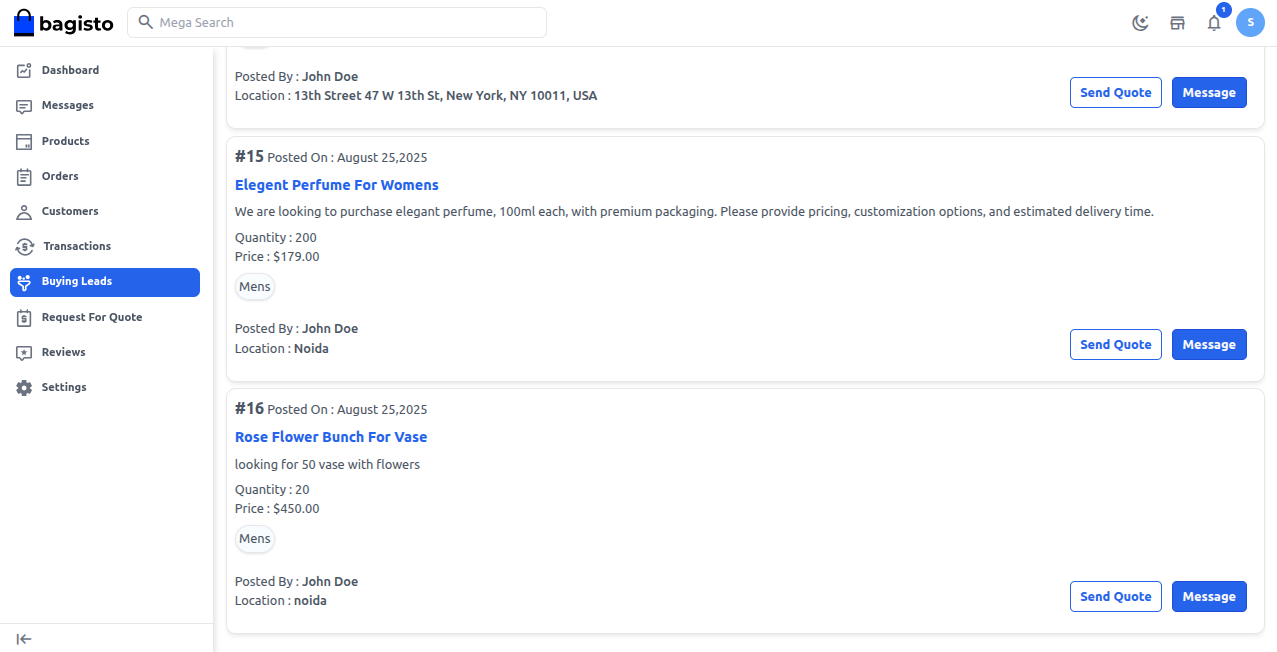Image resolution: width=1277 pixels, height=652 pixels.
Task: Select the Customers icon in sidebar
Action: click(24, 211)
